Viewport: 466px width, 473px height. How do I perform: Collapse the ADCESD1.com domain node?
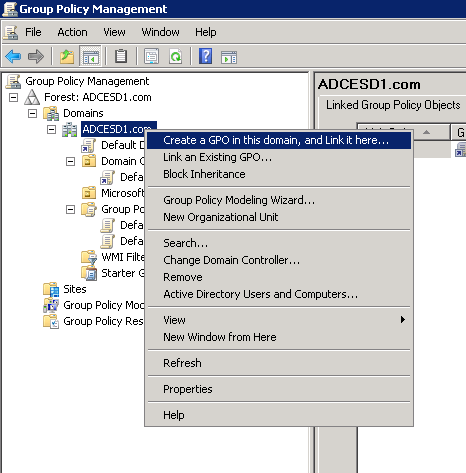51,129
